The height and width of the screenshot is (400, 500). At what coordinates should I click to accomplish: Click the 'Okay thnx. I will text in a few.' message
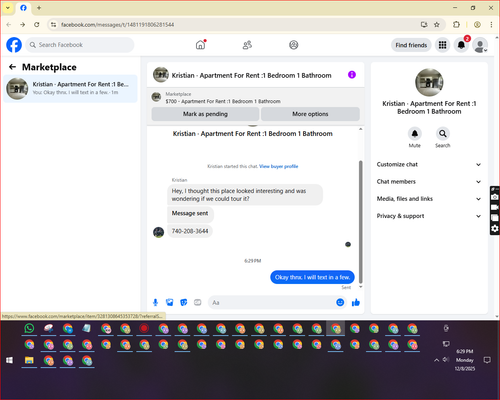[x=312, y=277]
